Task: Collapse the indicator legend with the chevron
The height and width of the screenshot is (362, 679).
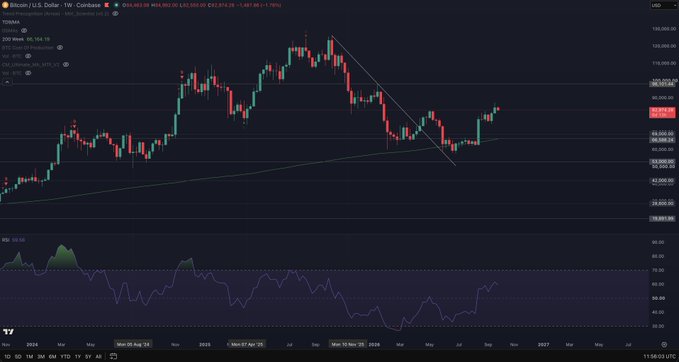Action: 7,82
